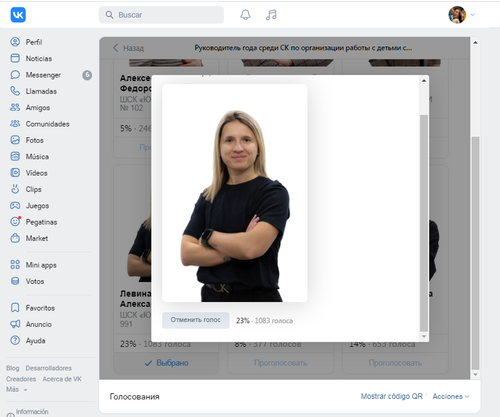Click the Información footer text
Viewport: 500px width, 417px height.
point(32,412)
